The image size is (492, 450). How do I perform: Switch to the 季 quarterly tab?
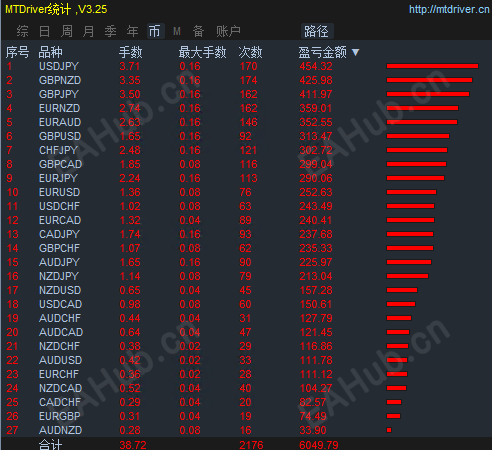pos(110,31)
